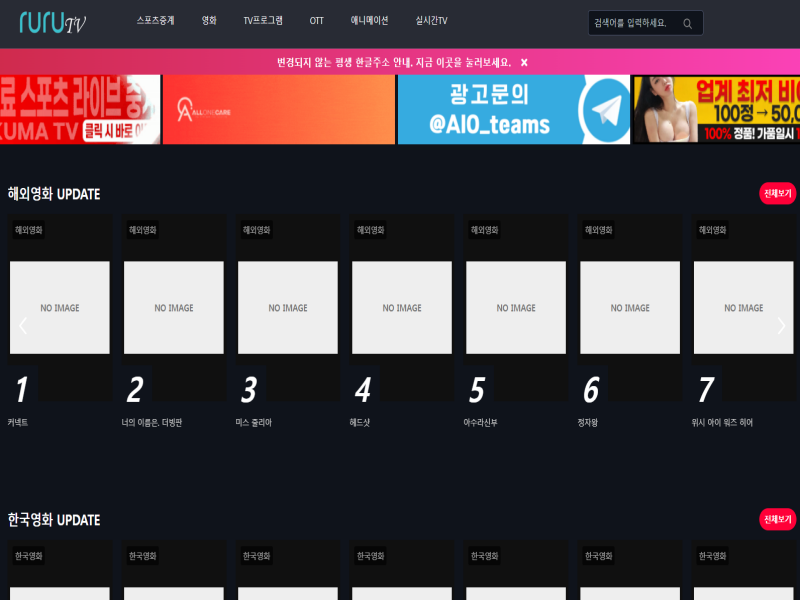Open the 영화 menu

click(209, 21)
